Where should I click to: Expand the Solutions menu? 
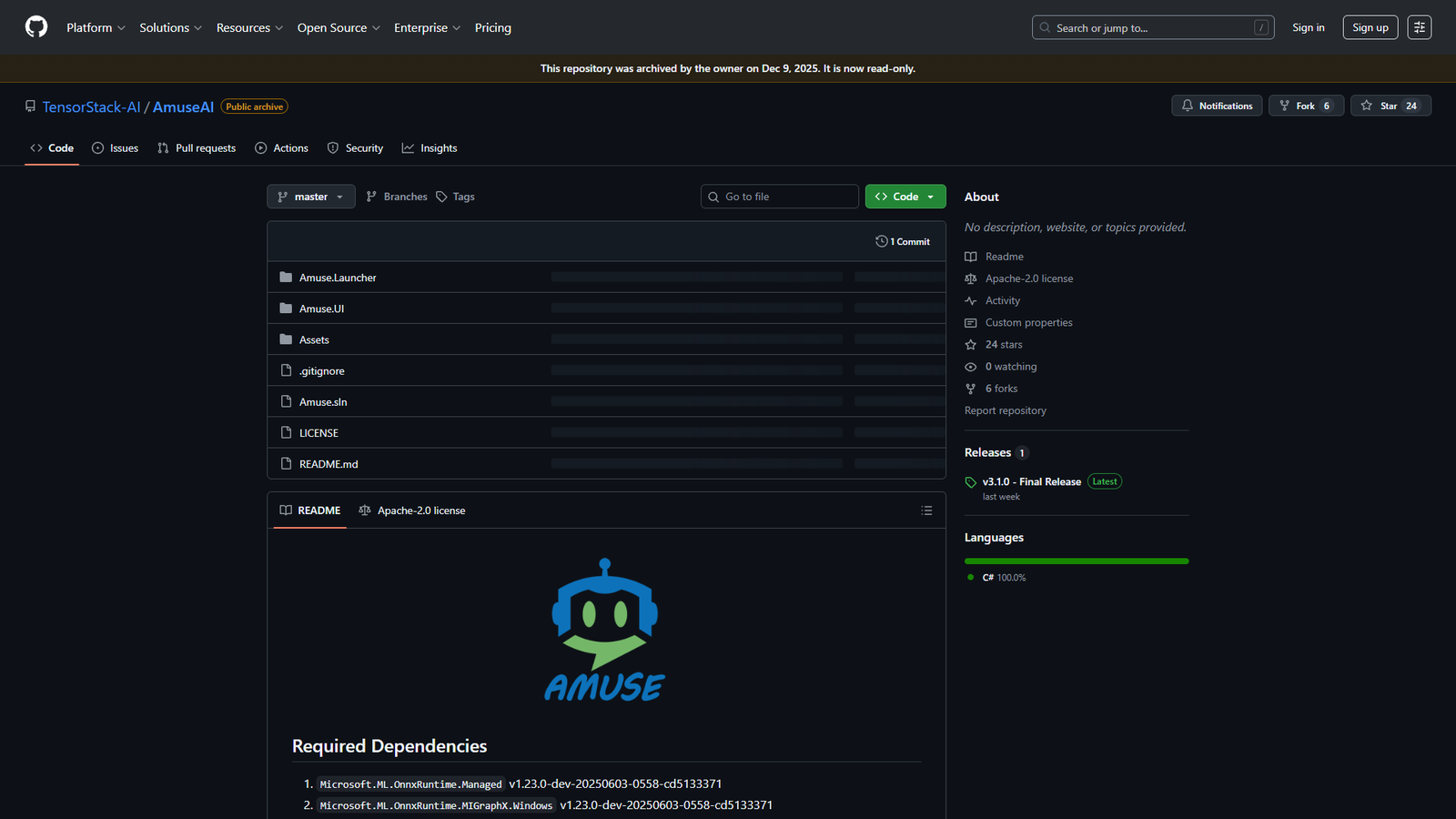coord(170,28)
